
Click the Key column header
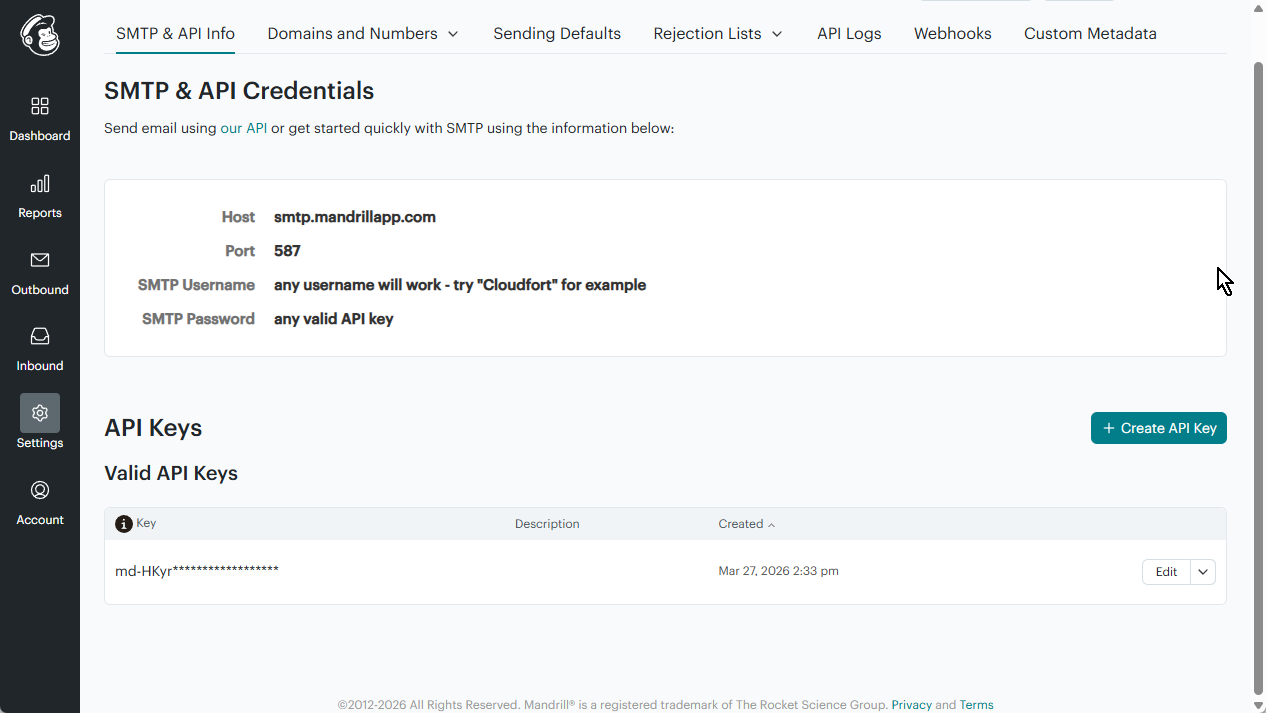pos(146,523)
